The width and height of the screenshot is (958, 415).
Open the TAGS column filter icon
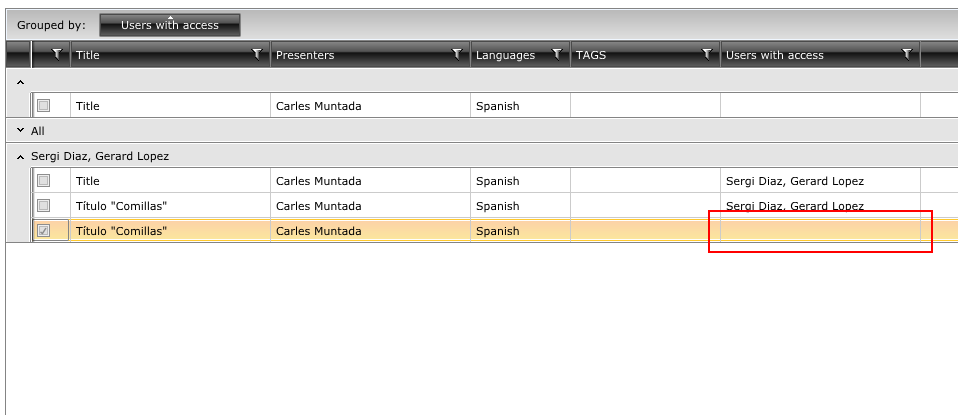707,54
